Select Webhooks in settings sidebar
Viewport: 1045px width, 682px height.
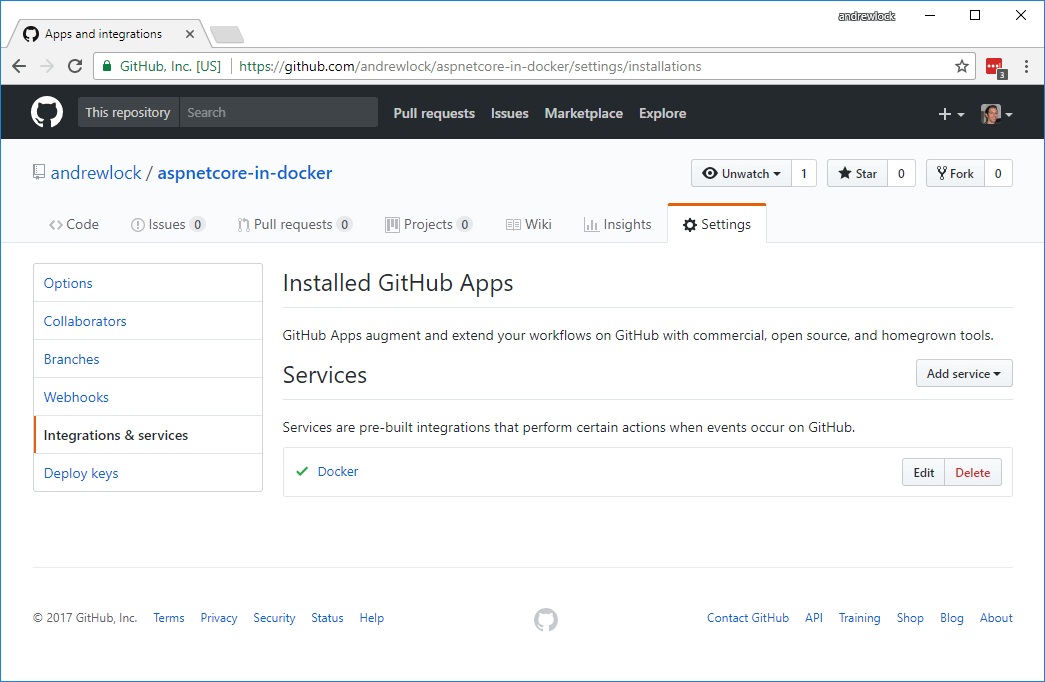click(148, 397)
